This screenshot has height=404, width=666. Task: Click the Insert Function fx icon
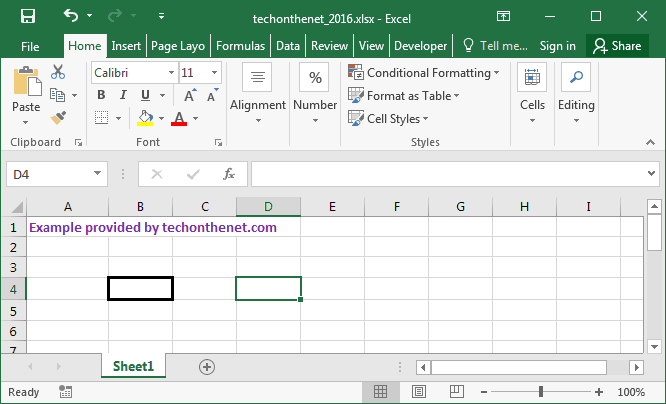pyautogui.click(x=229, y=174)
